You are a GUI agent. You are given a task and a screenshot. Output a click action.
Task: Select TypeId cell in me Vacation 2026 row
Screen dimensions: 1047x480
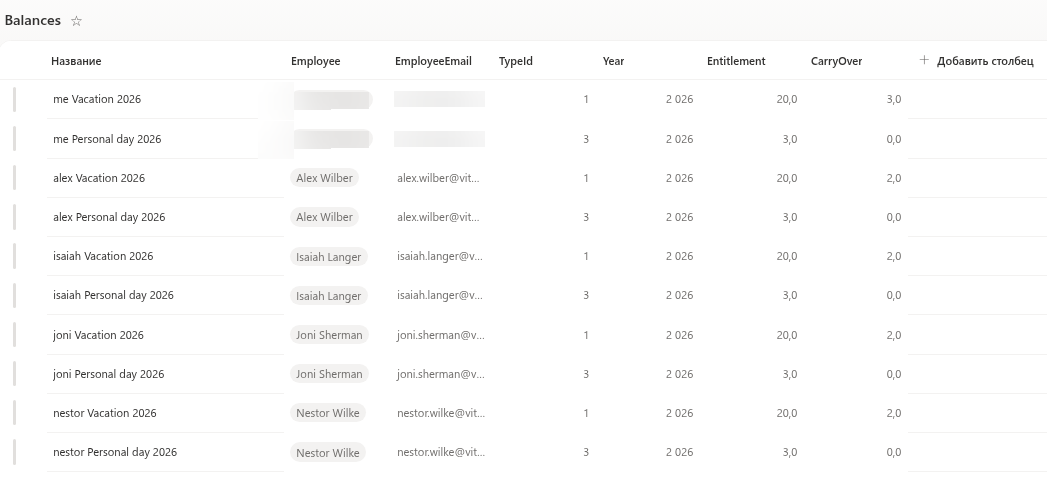[x=586, y=99]
